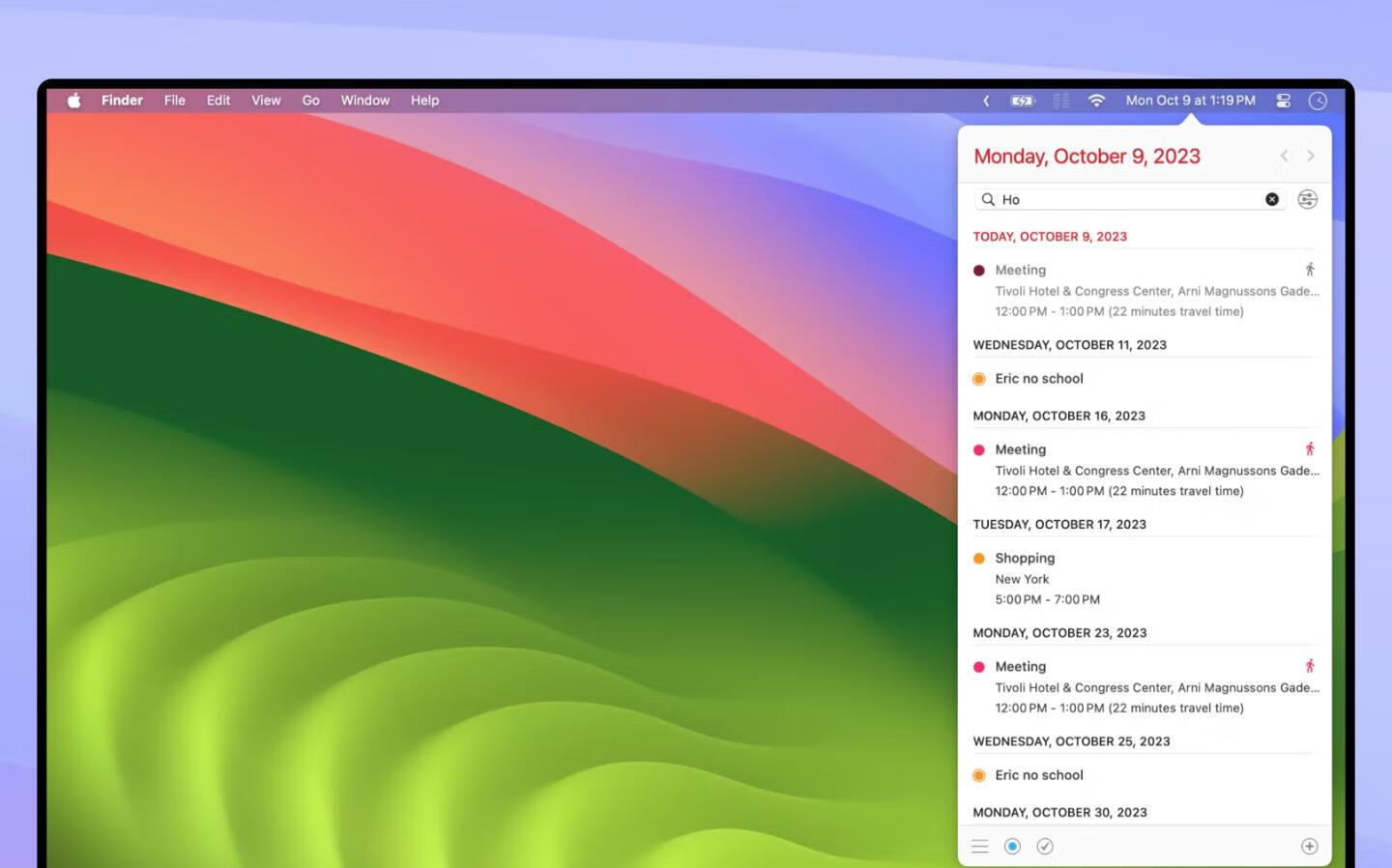Click the Wi-Fi status icon
The height and width of the screenshot is (868, 1392).
coord(1096,101)
